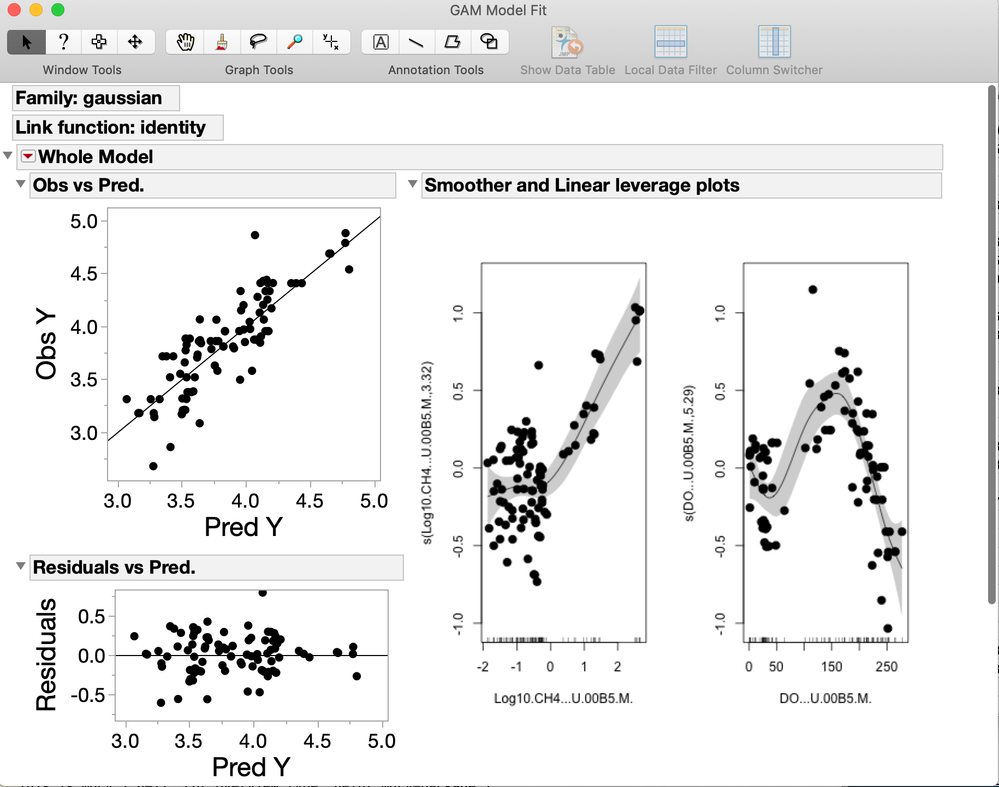Screen dimensions: 999x787
Task: Collapse the Residuals vs Pred. section
Action: [x=20, y=566]
